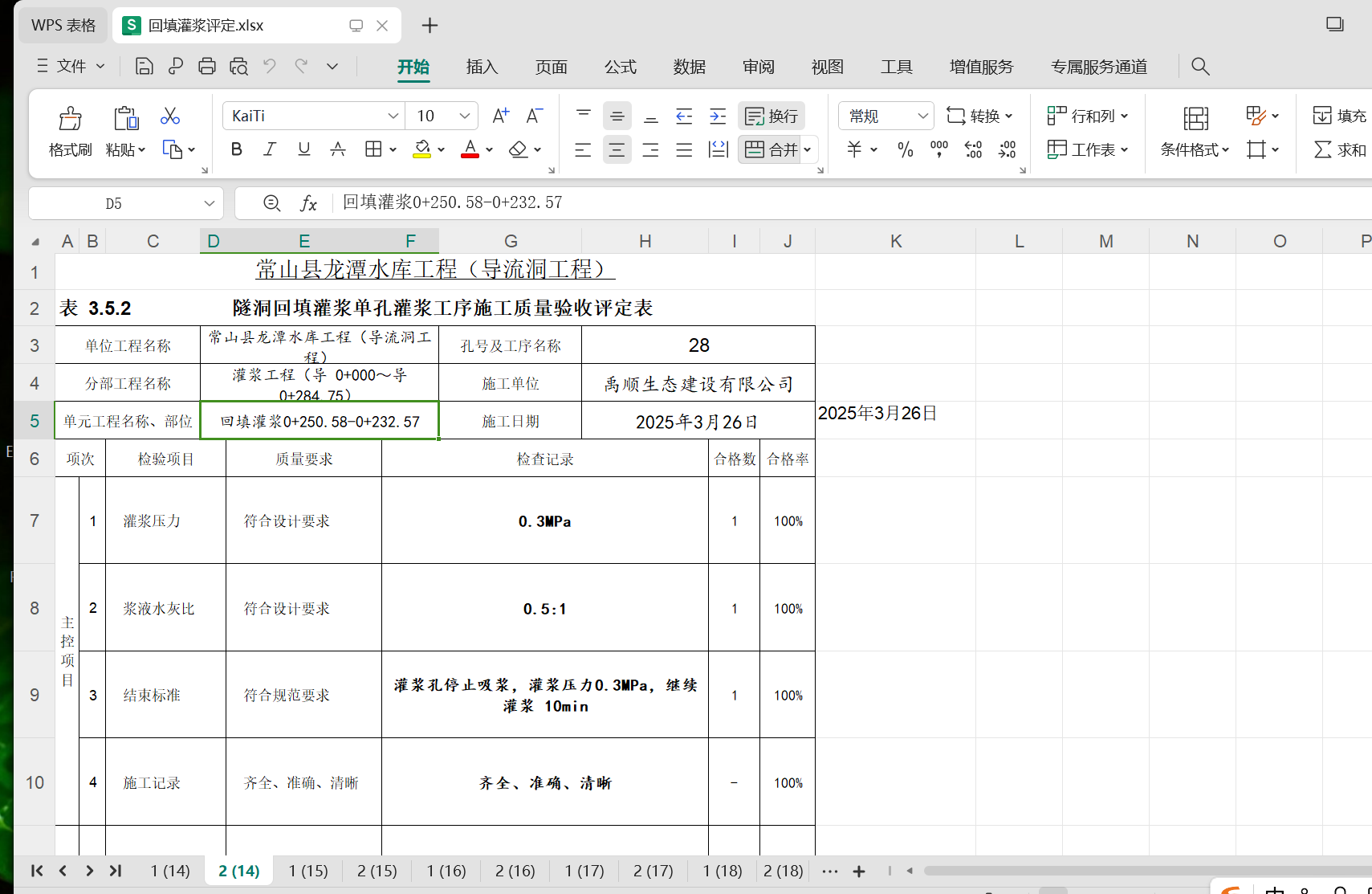Click the Format Painter brush icon
This screenshot has height=894, width=1372.
[x=70, y=120]
